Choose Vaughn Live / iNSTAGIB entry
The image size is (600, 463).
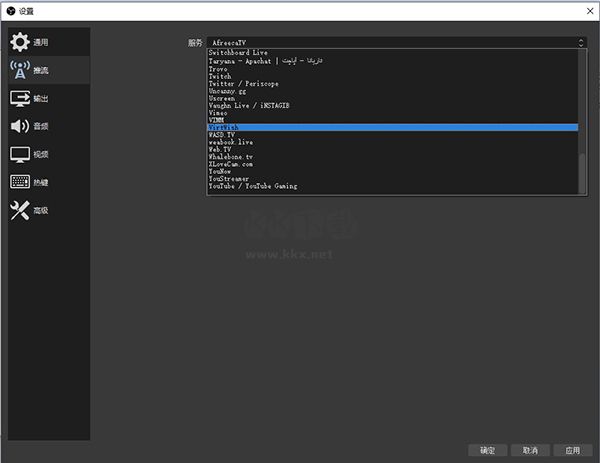tap(393, 106)
